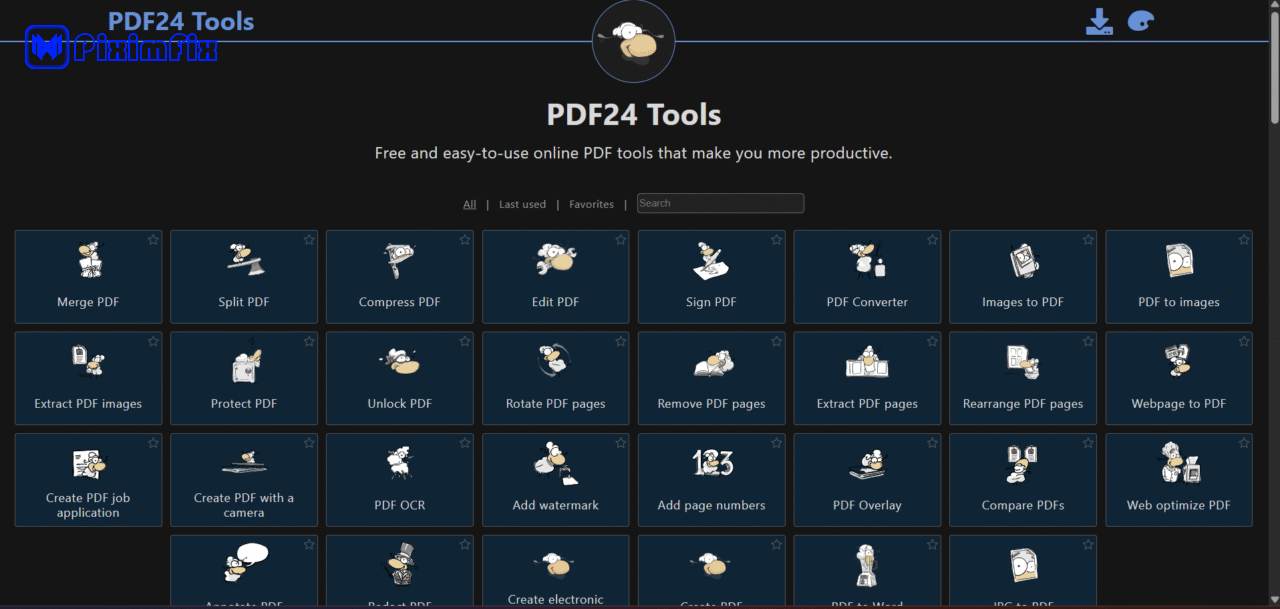
Task: Favorite Images to PDF with its star
Action: point(1088,240)
